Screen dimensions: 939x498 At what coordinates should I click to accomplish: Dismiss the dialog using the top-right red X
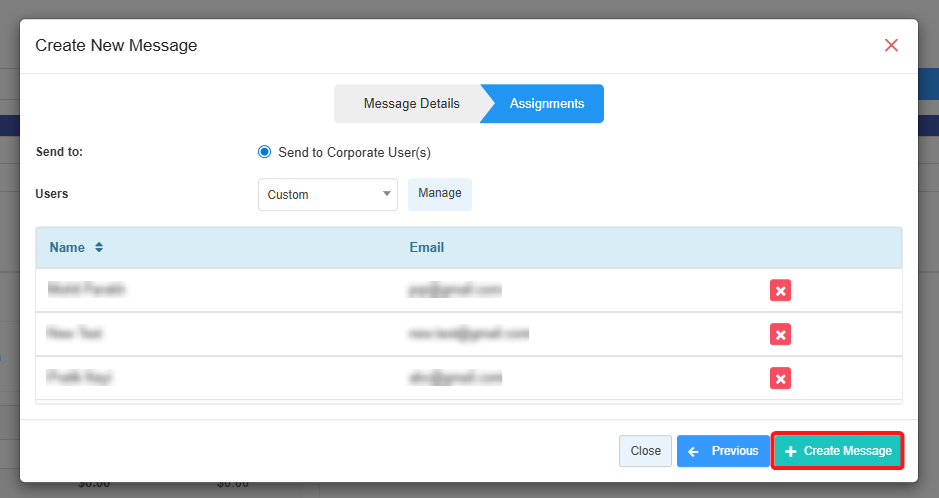[x=891, y=45]
